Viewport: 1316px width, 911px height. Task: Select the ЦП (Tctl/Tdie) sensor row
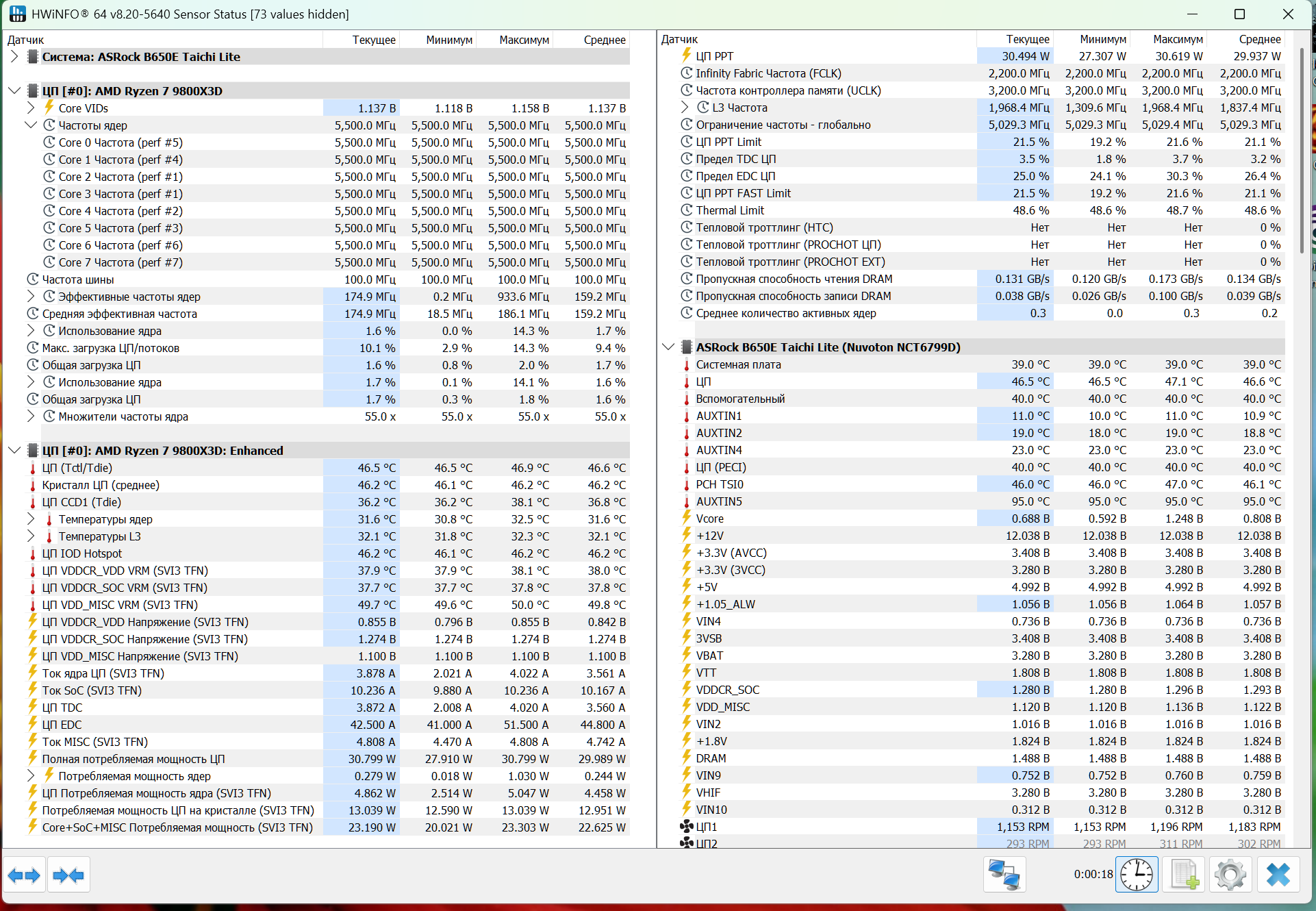[x=77, y=468]
